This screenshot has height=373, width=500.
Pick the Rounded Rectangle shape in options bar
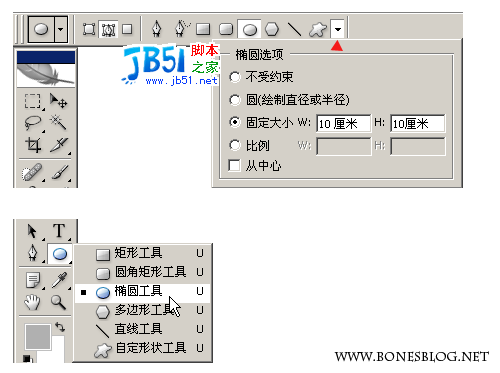coord(226,29)
